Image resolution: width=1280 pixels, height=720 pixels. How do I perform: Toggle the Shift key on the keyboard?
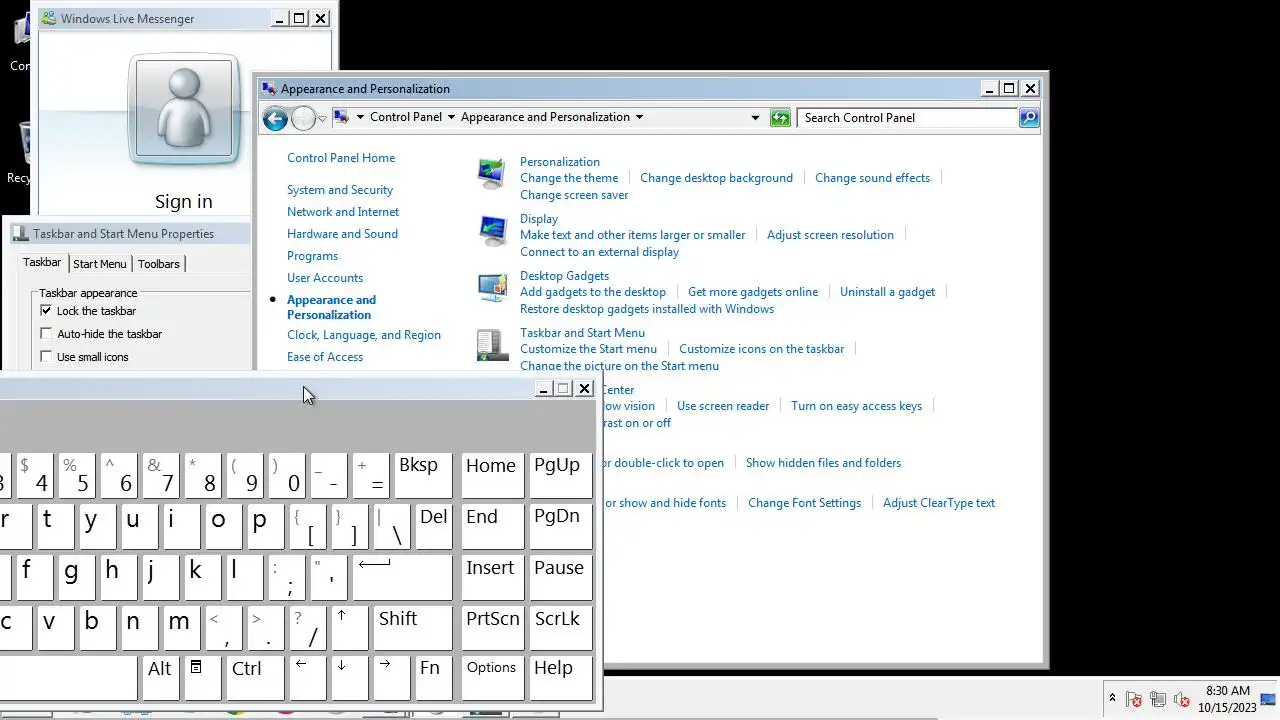(x=414, y=628)
